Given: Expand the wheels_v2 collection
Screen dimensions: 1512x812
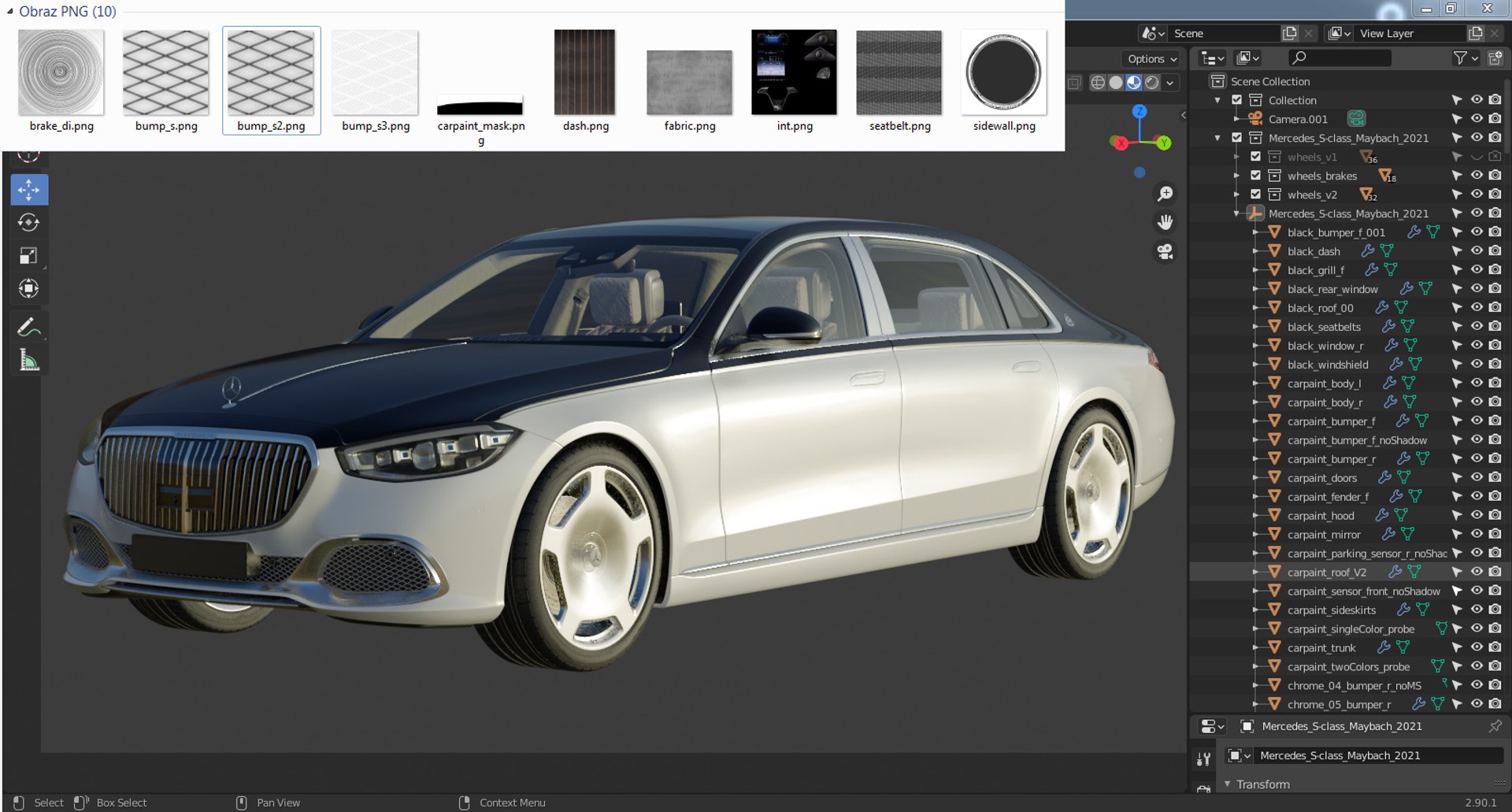Looking at the screenshot, I should point(1236,195).
